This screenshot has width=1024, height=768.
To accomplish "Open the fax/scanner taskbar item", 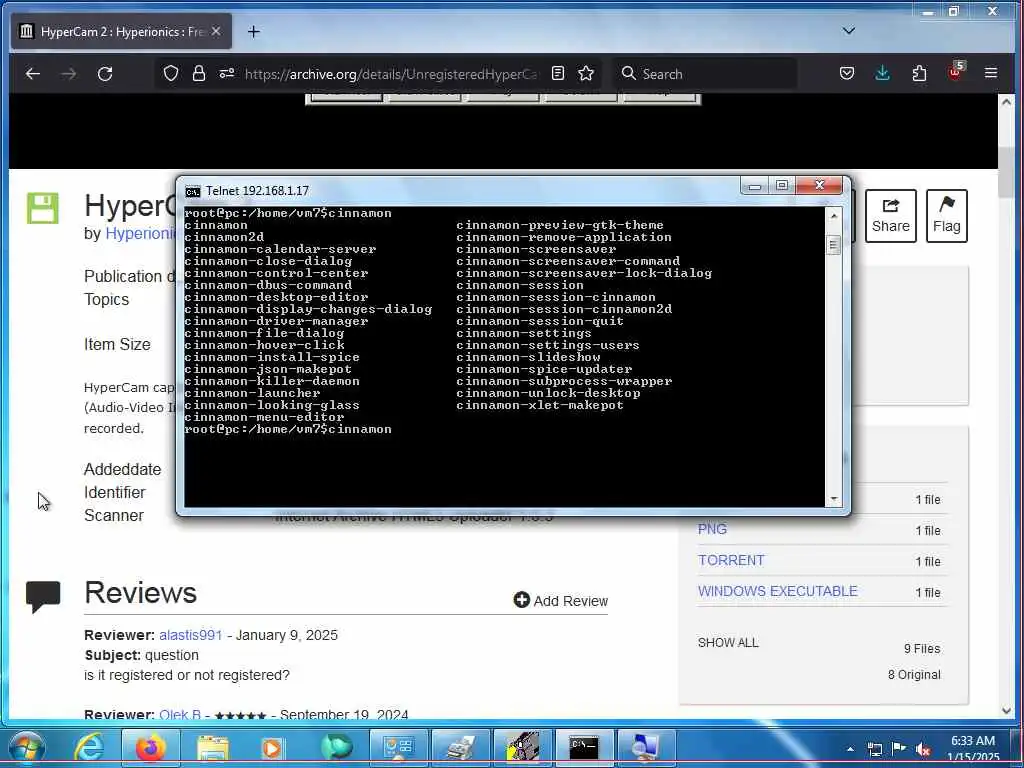I will [x=460, y=748].
